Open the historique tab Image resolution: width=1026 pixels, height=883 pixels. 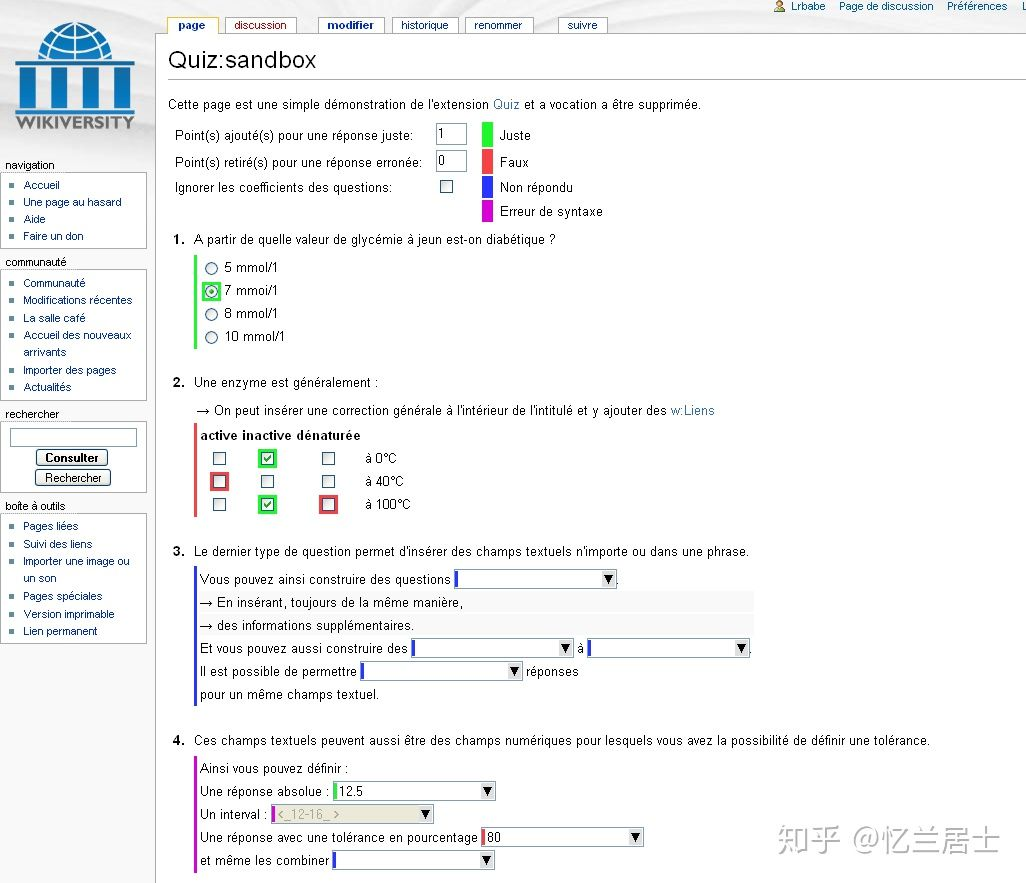(x=425, y=26)
